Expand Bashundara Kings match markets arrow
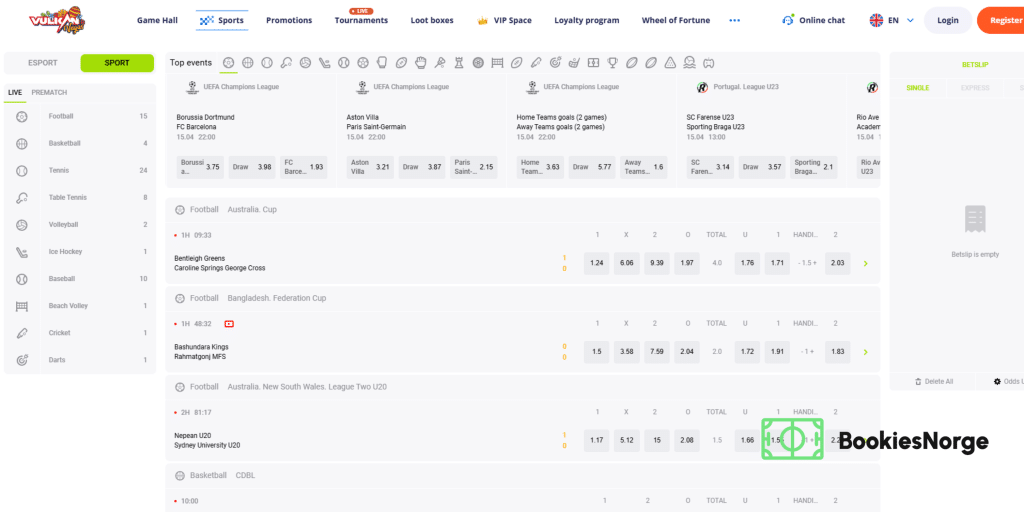This screenshot has width=1024, height=512. click(x=865, y=352)
